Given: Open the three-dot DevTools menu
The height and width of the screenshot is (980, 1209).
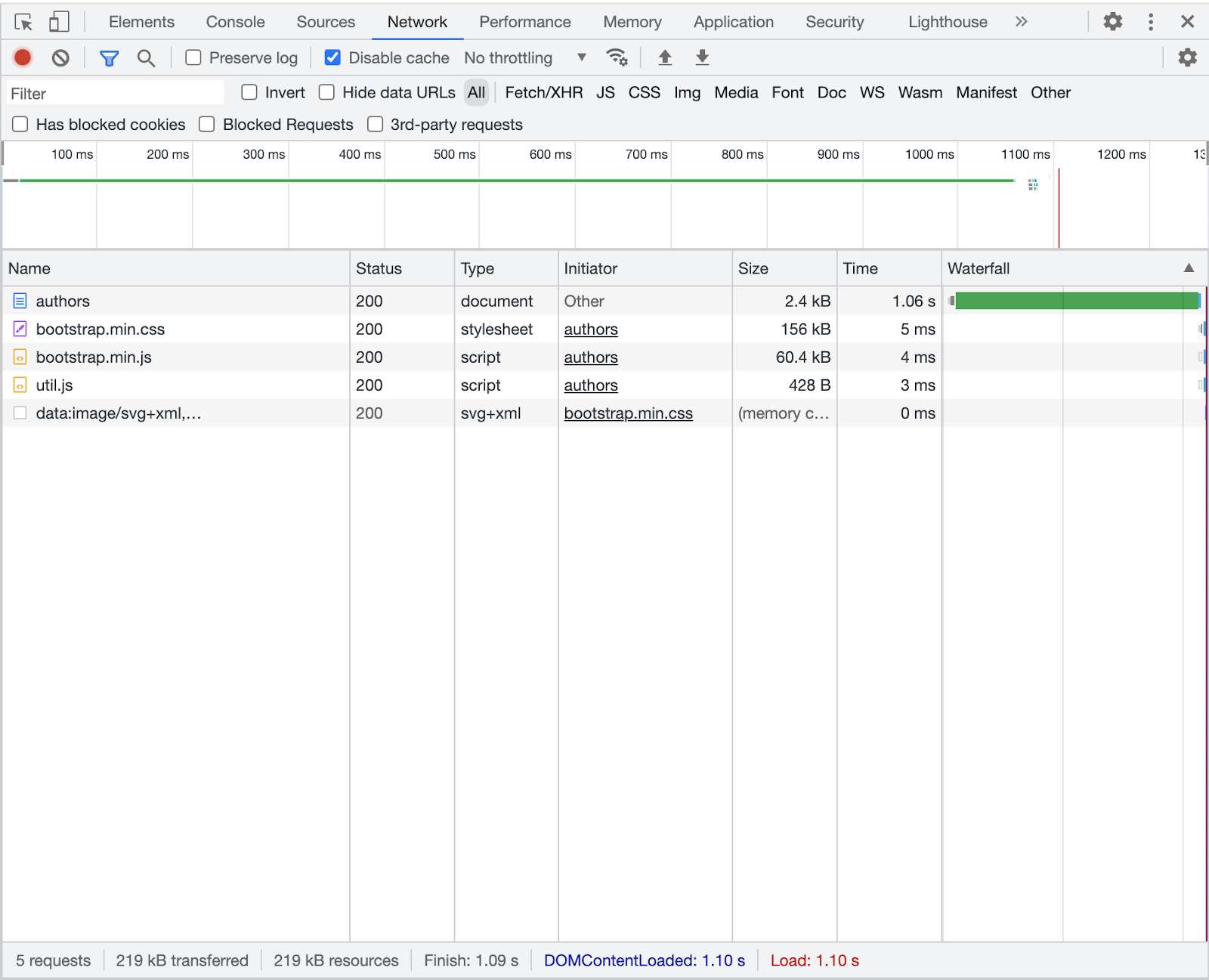Looking at the screenshot, I should tap(1150, 21).
